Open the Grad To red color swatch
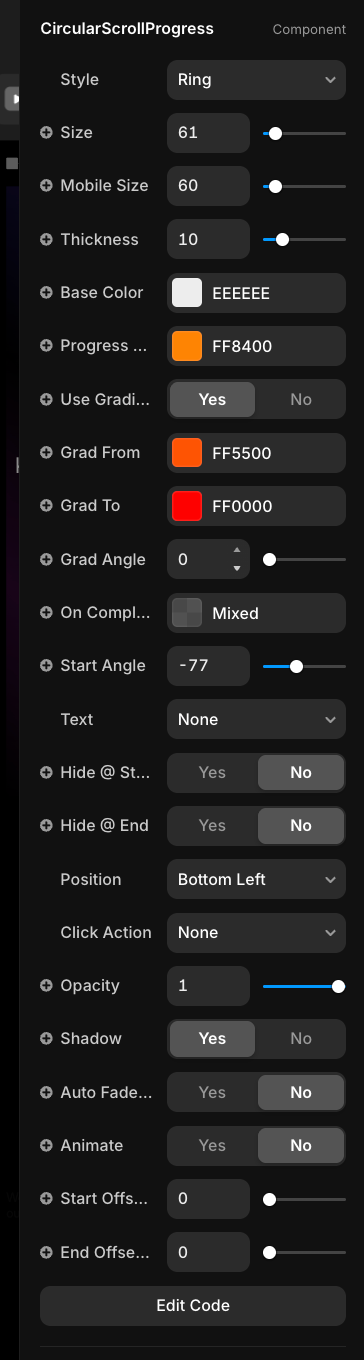 [x=187, y=506]
